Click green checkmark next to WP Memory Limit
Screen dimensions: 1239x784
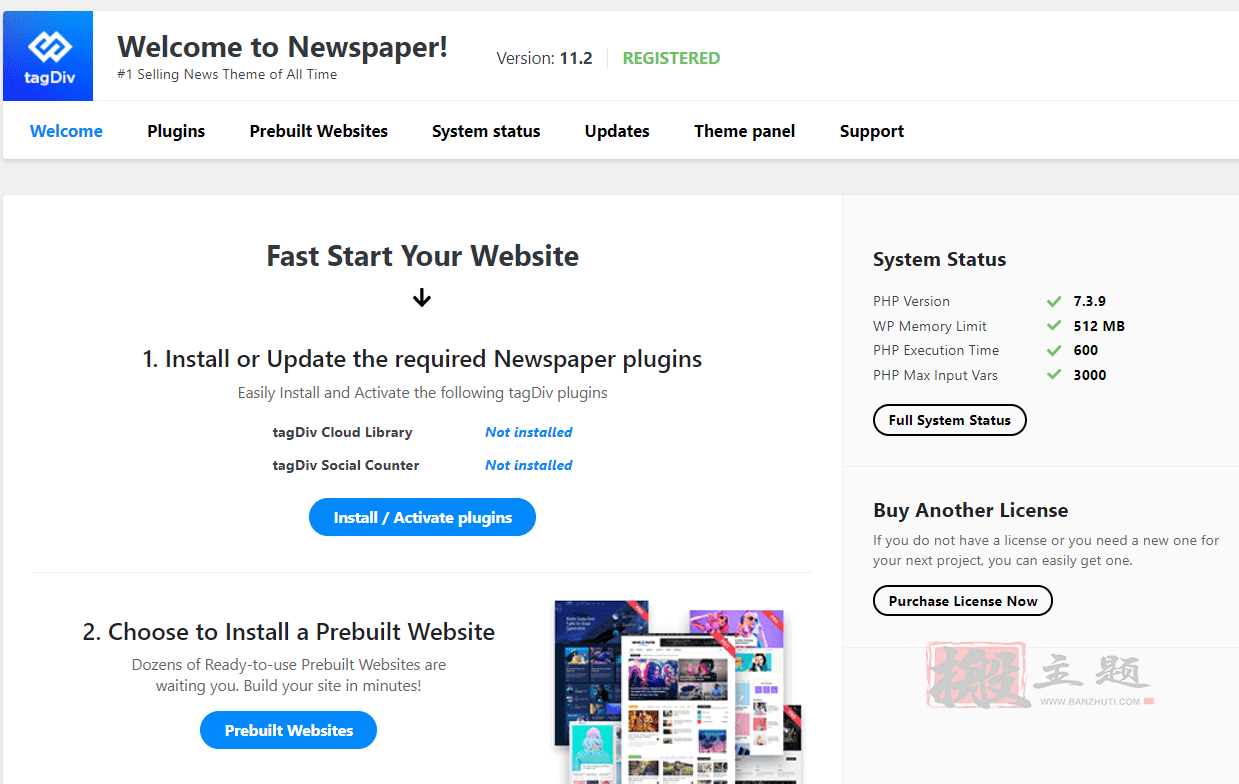(1053, 326)
